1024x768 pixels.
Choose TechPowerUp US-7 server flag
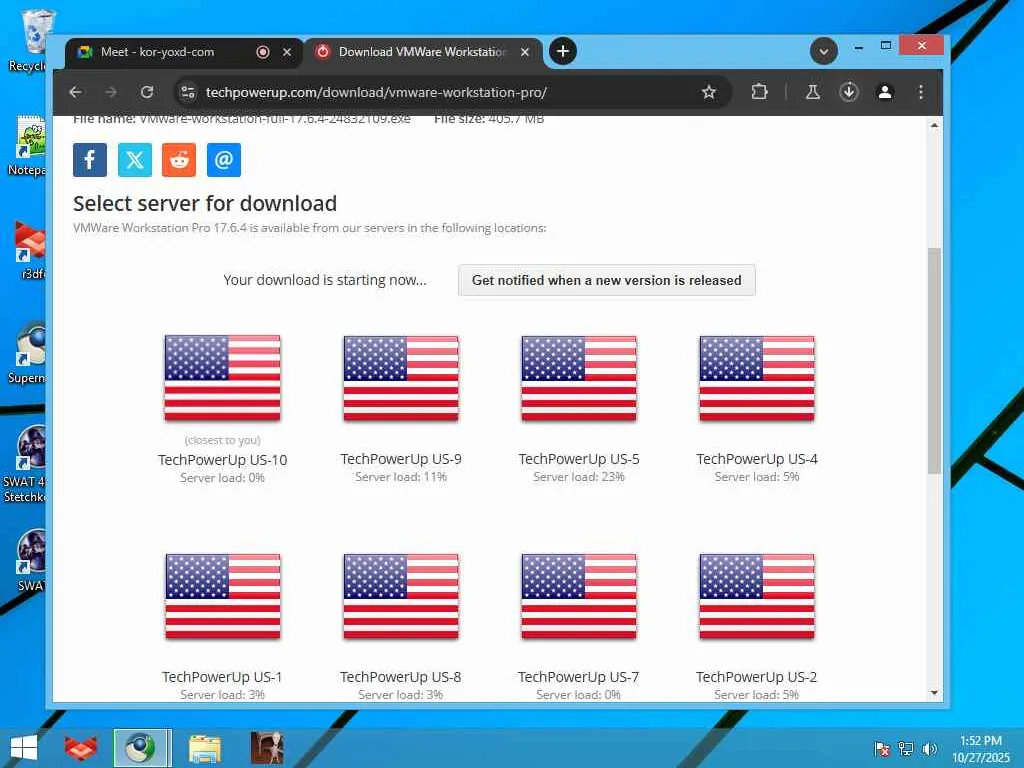tap(579, 596)
